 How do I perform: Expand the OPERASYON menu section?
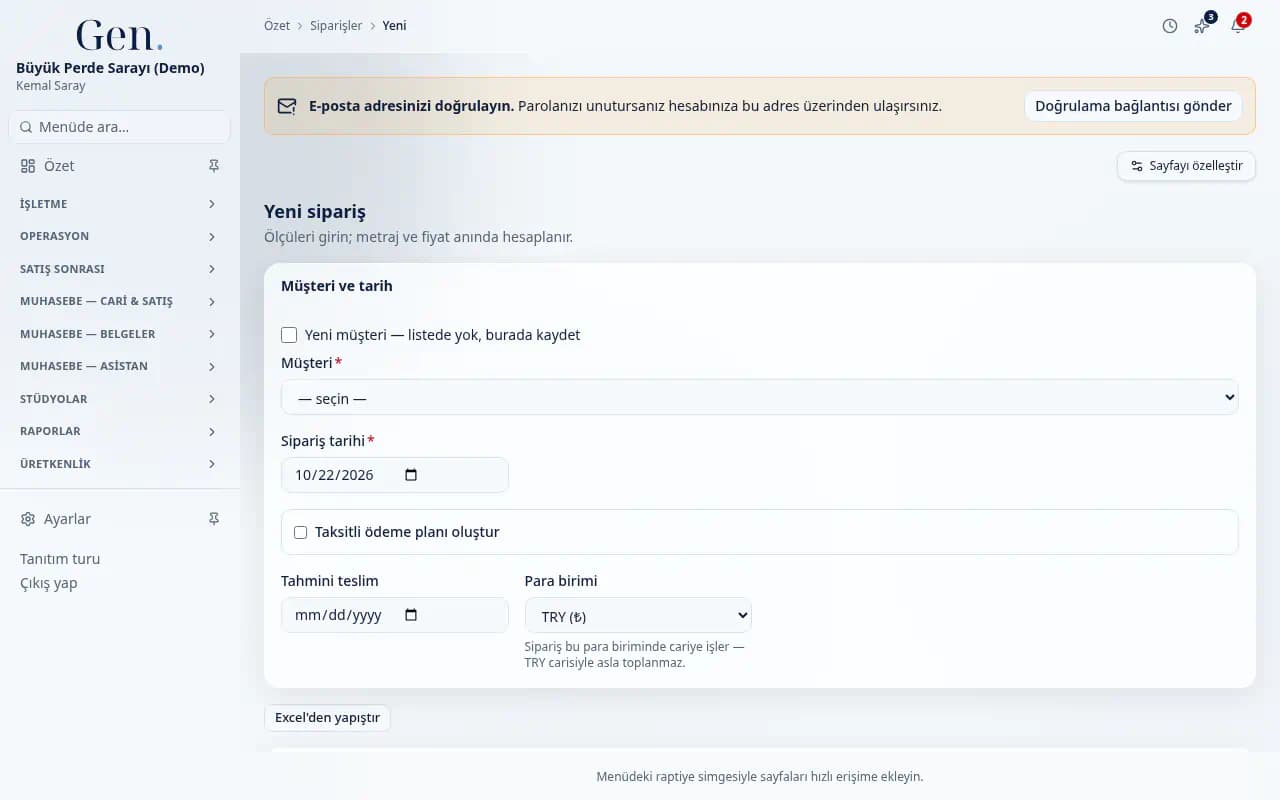[x=119, y=237]
